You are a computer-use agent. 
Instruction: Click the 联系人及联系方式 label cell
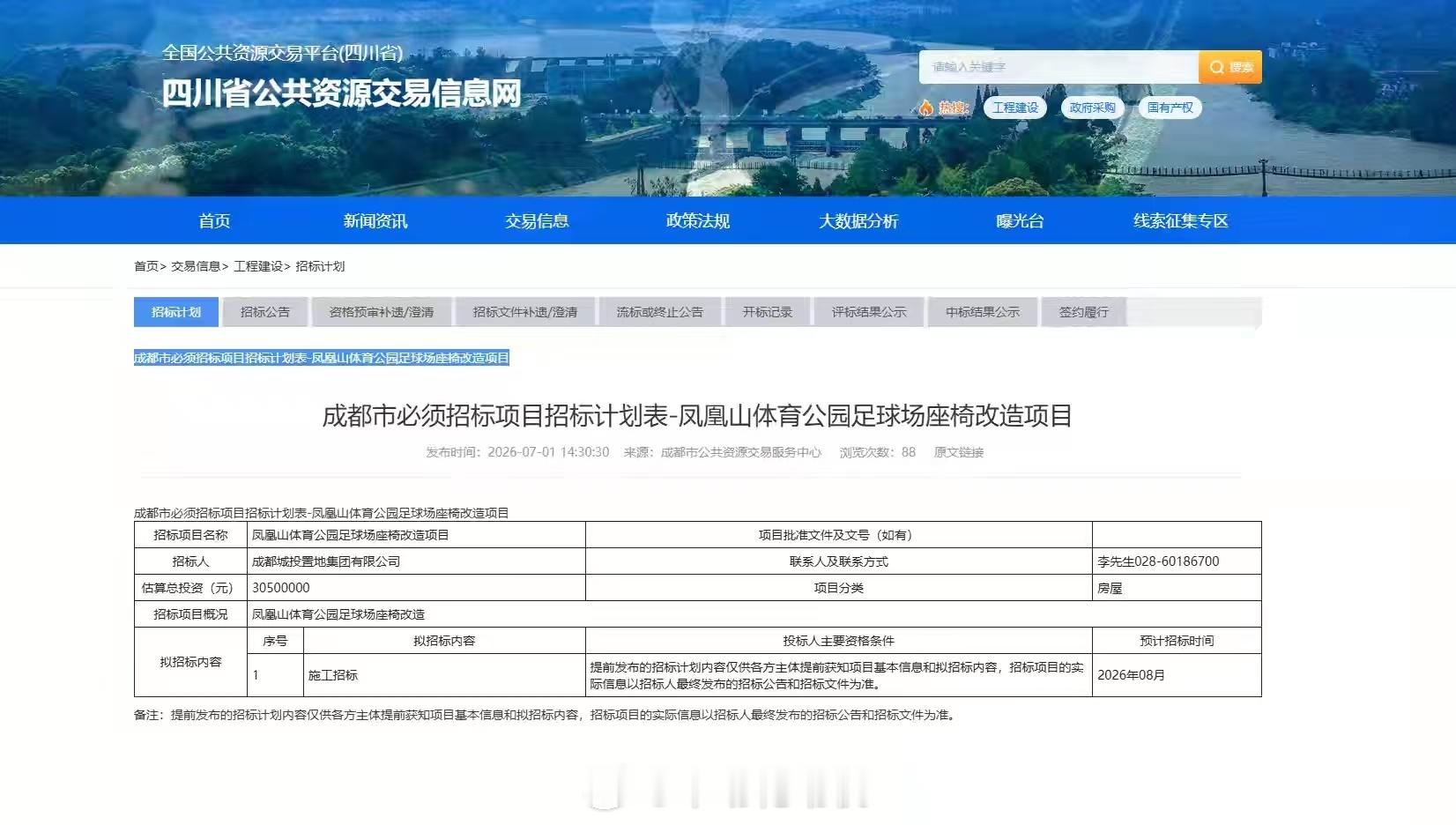coord(839,561)
